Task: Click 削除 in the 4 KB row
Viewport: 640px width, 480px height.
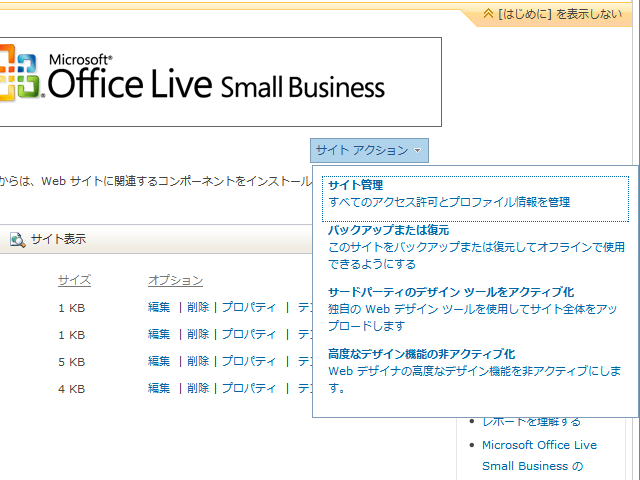Action: coord(198,388)
